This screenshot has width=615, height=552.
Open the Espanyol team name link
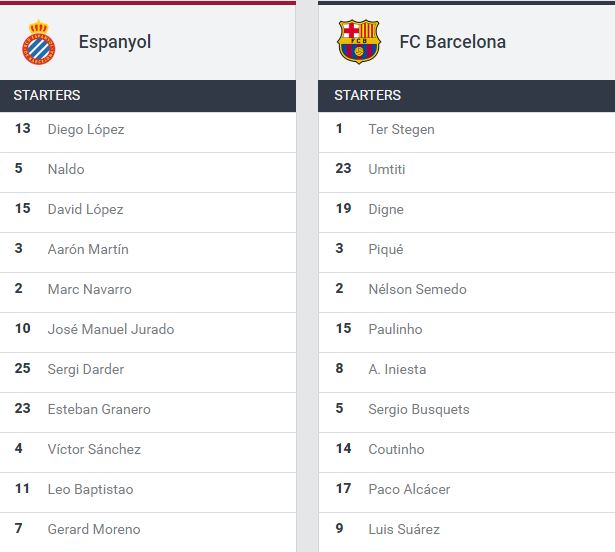115,43
